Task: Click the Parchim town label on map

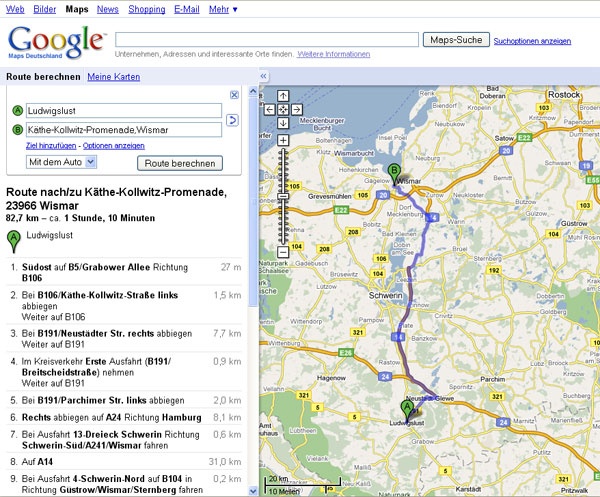Action: click(x=492, y=379)
